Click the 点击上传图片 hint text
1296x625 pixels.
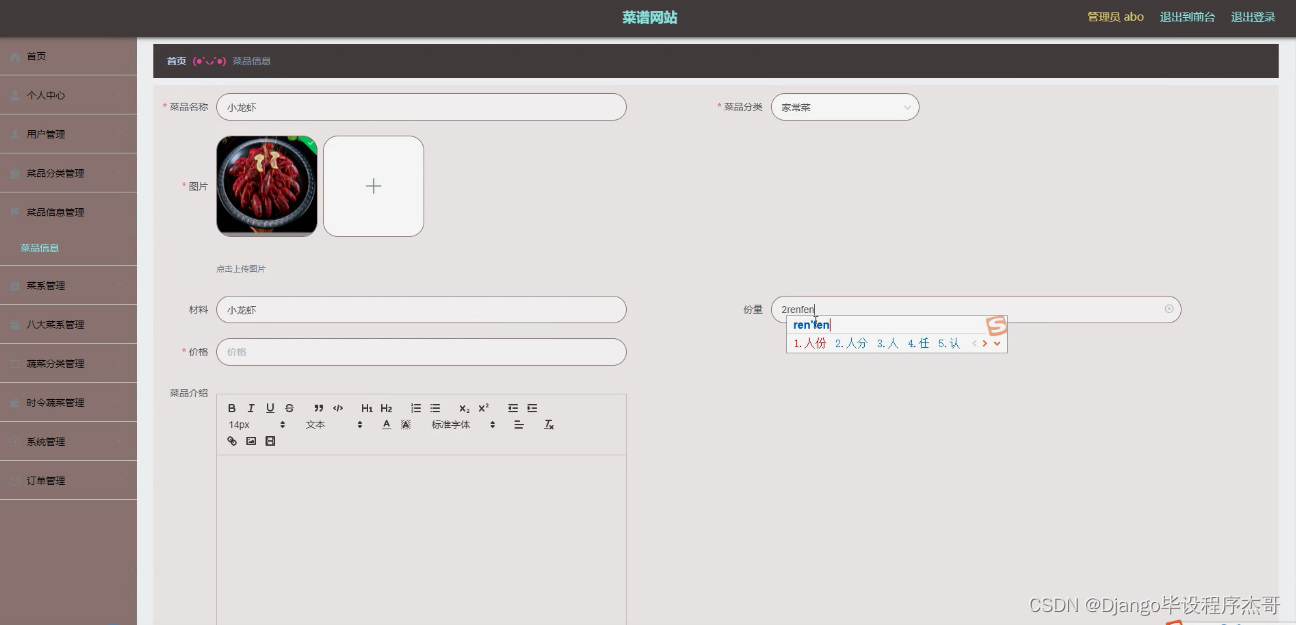241,269
